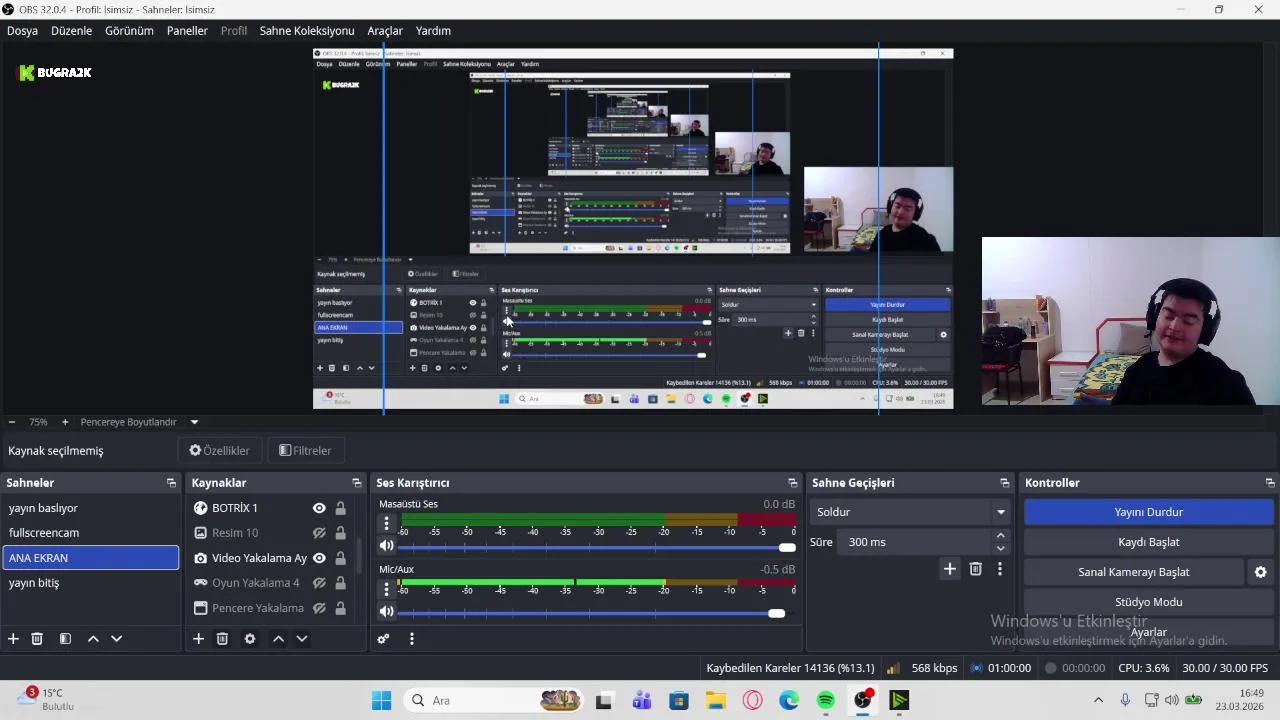
Task: Undock the Kaynaklar panel icon
Action: 356,483
